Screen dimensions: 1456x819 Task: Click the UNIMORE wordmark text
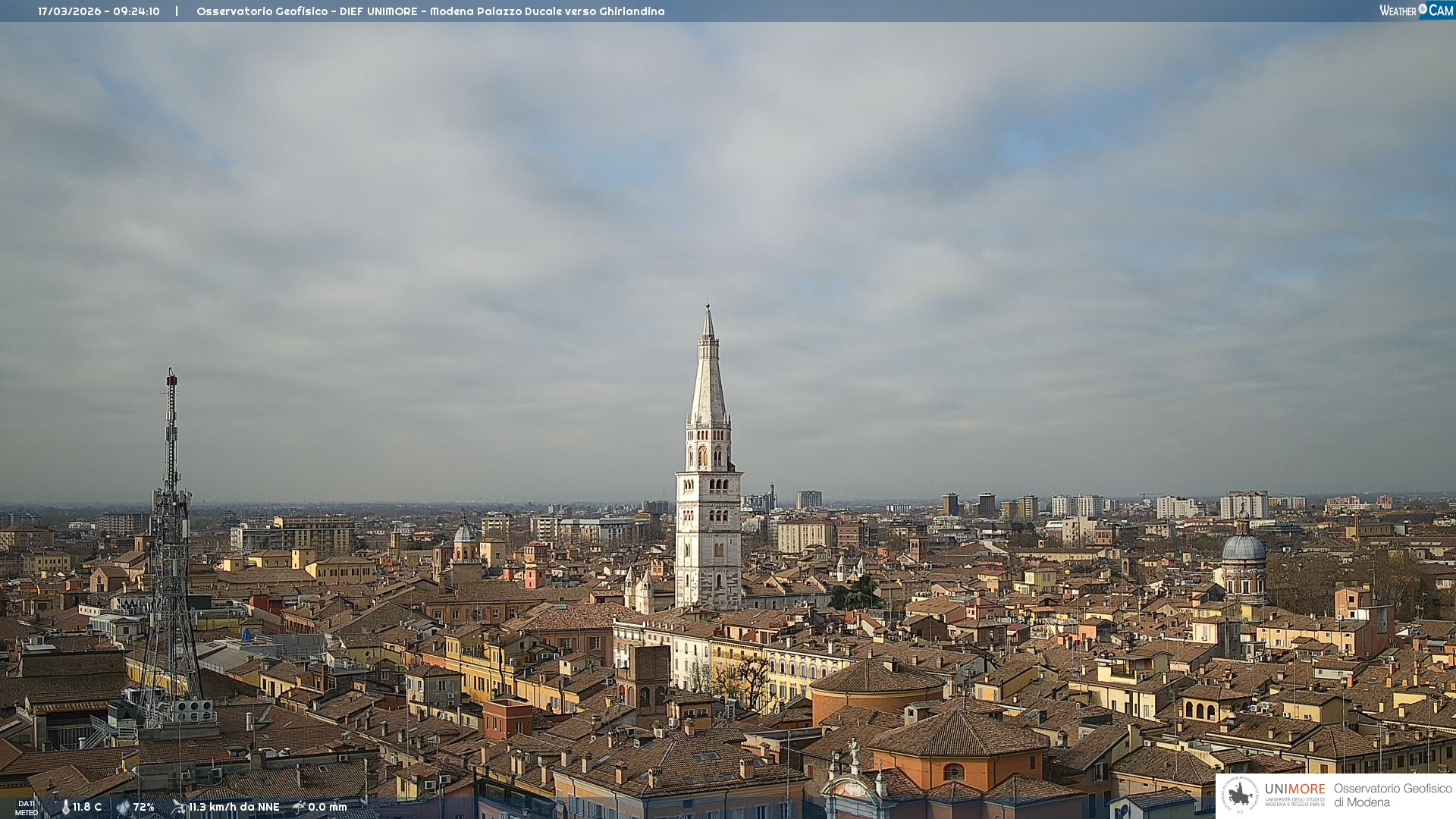coord(1294,789)
